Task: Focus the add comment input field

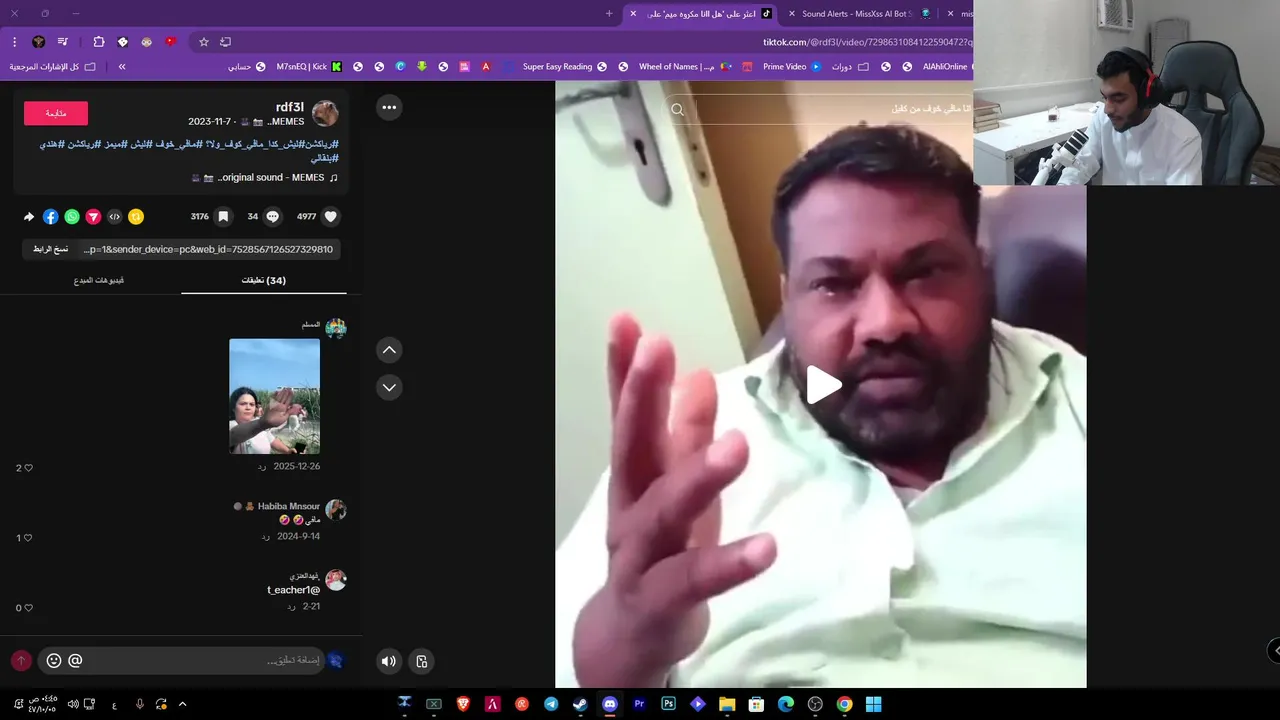Action: pyautogui.click(x=205, y=660)
